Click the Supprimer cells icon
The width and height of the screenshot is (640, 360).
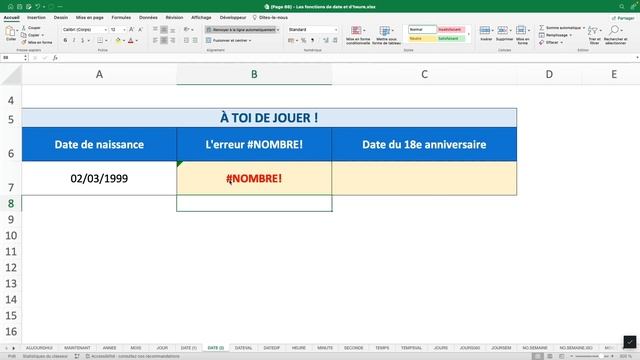503,30
